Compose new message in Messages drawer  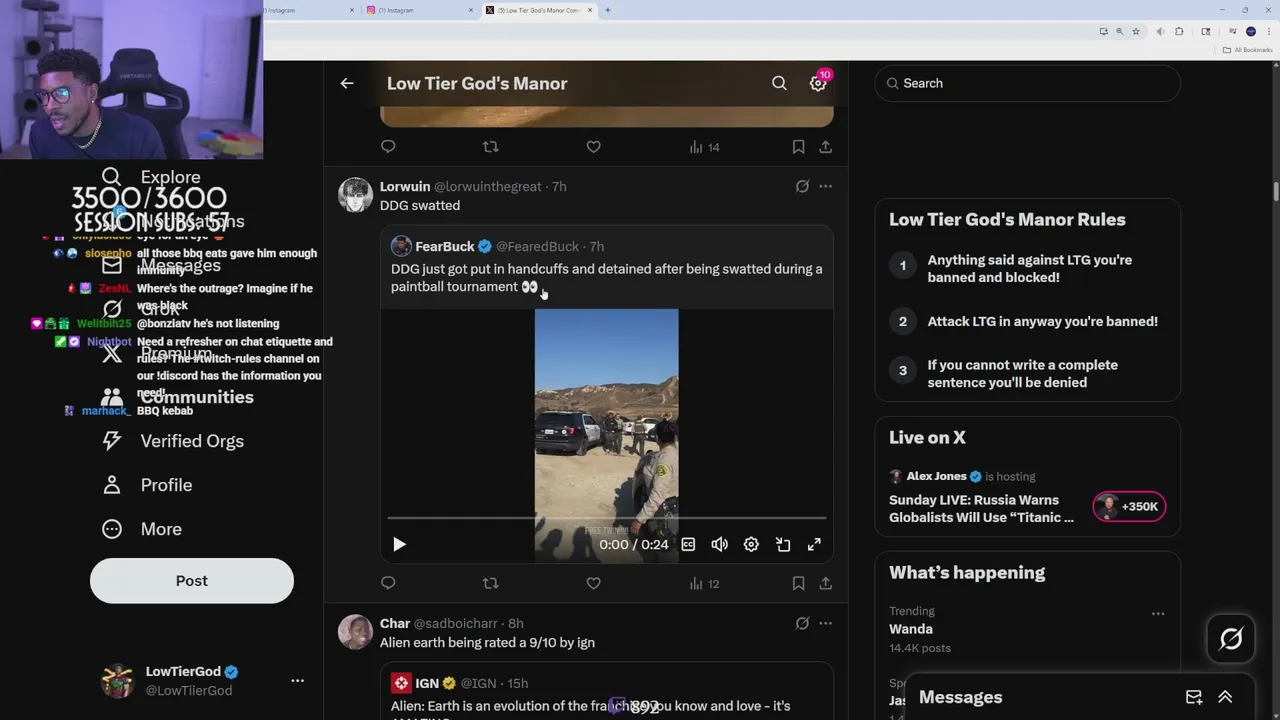point(1194,697)
